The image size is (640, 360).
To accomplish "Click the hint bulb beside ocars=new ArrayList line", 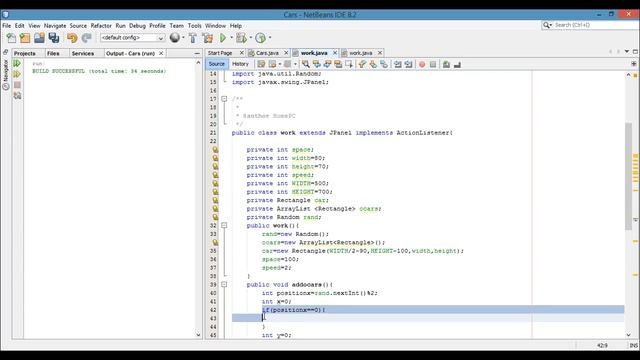I will [x=215, y=242].
